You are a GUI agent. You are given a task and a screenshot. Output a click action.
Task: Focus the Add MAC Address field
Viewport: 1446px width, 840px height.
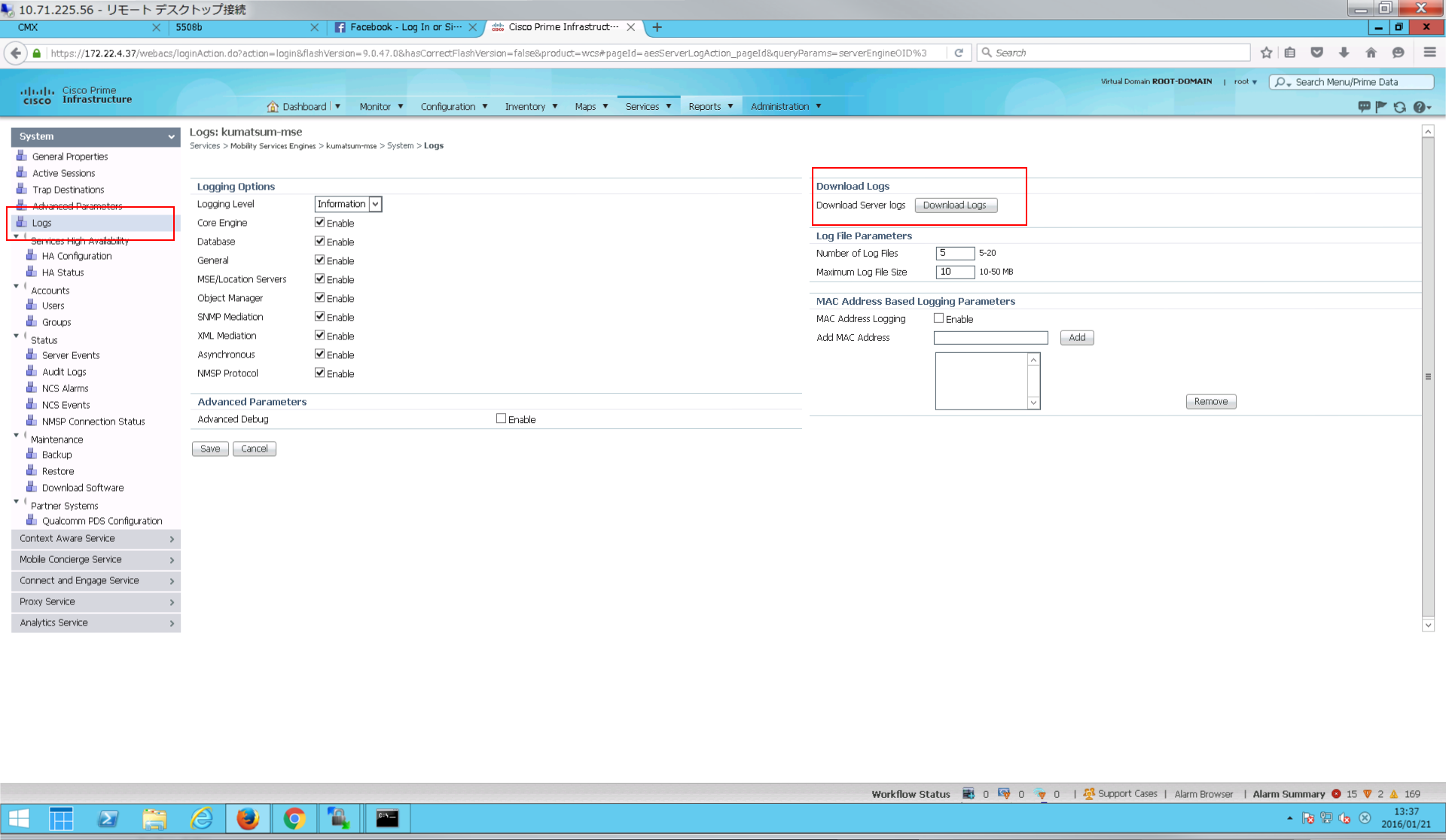991,338
